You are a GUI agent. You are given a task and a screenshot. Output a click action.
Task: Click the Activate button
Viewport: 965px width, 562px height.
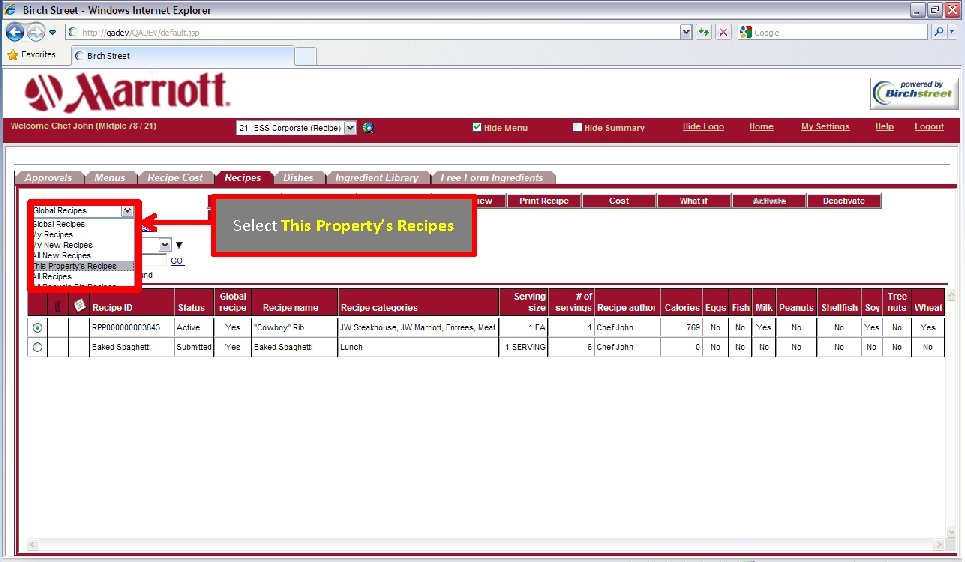coord(769,201)
